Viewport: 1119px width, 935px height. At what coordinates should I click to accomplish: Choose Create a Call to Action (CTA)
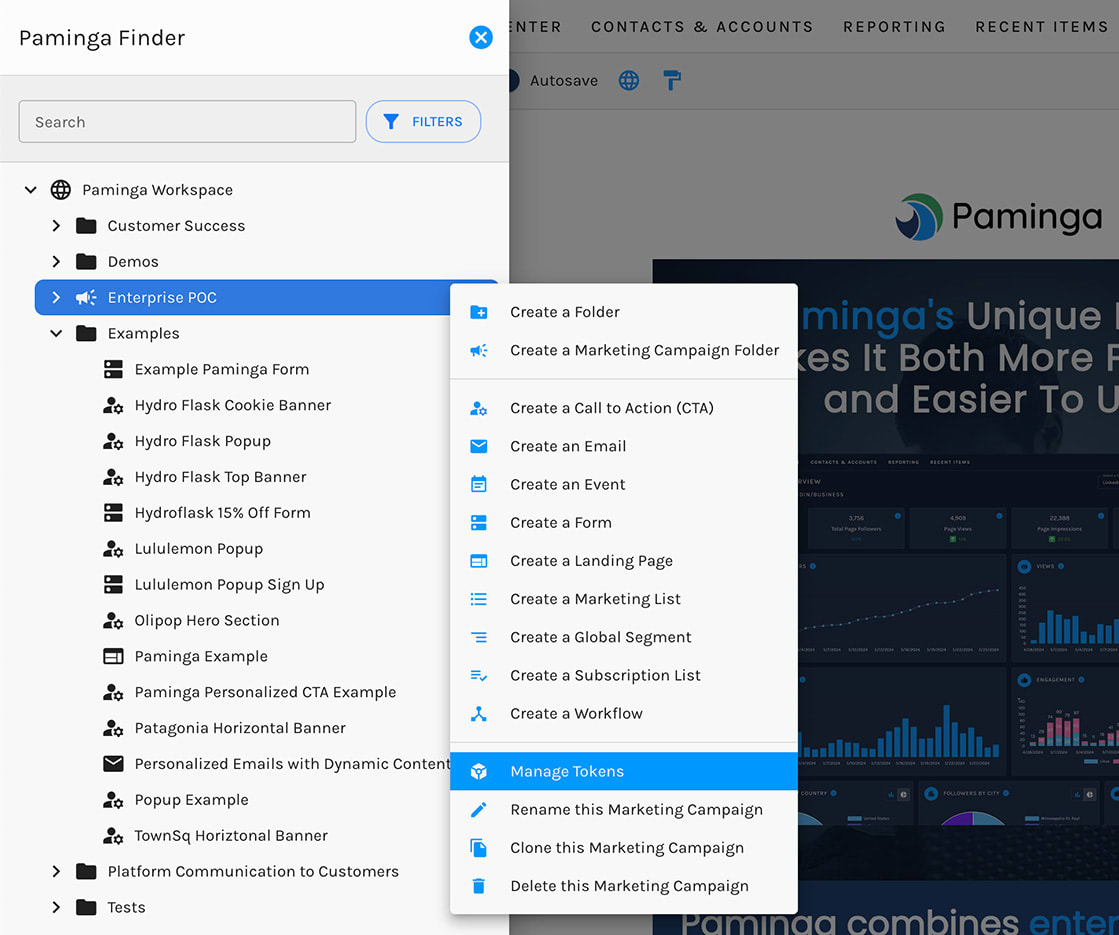click(624, 408)
